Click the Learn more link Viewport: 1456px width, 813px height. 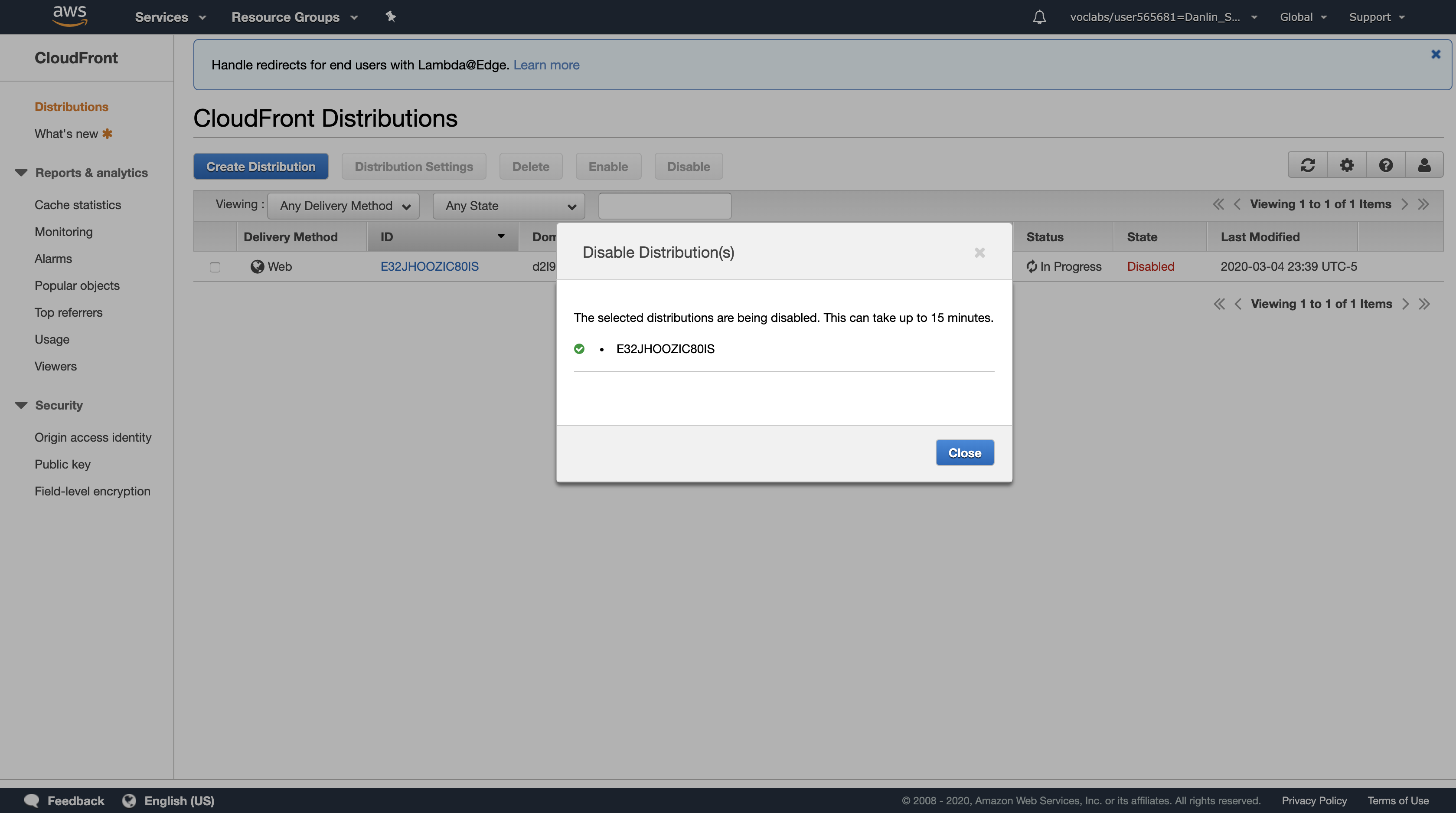(x=546, y=65)
